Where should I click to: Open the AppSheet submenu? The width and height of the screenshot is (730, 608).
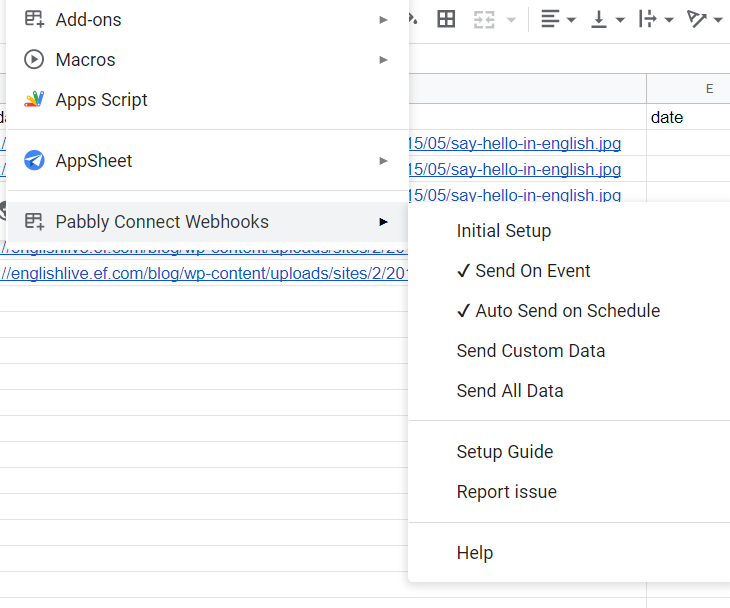pyautogui.click(x=208, y=161)
